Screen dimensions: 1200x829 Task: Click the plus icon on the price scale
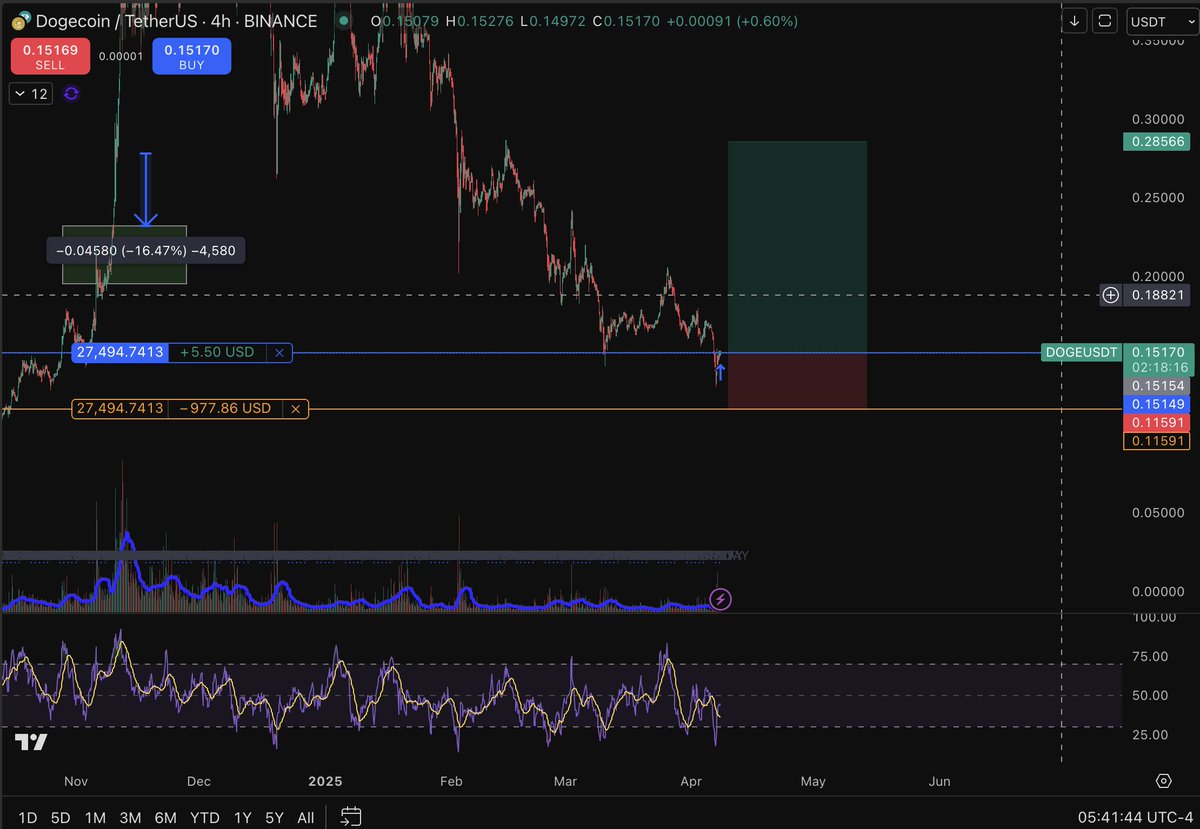click(x=1110, y=295)
